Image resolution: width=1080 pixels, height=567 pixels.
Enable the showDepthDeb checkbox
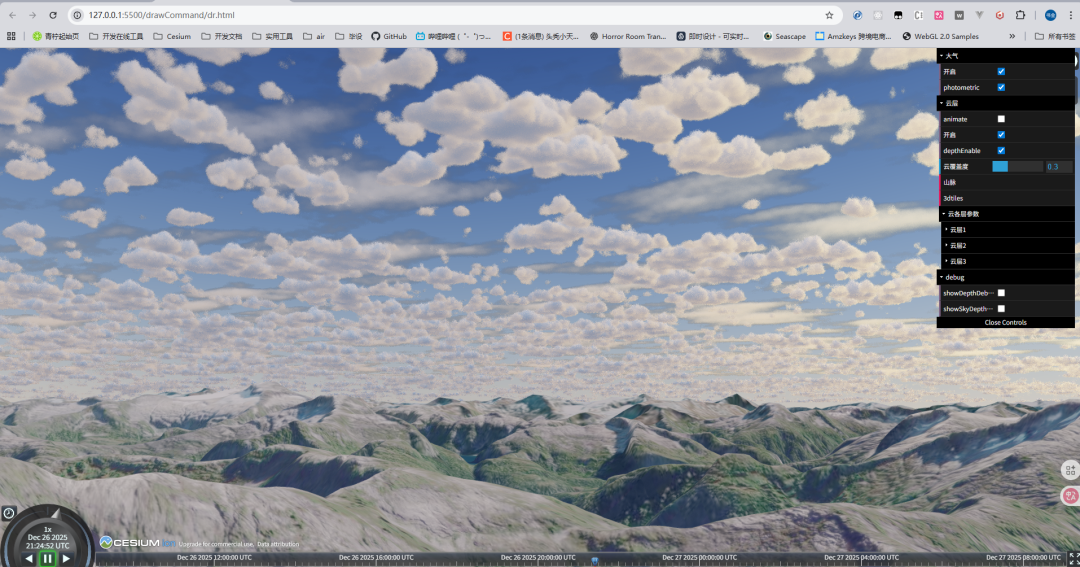pyautogui.click(x=1001, y=293)
